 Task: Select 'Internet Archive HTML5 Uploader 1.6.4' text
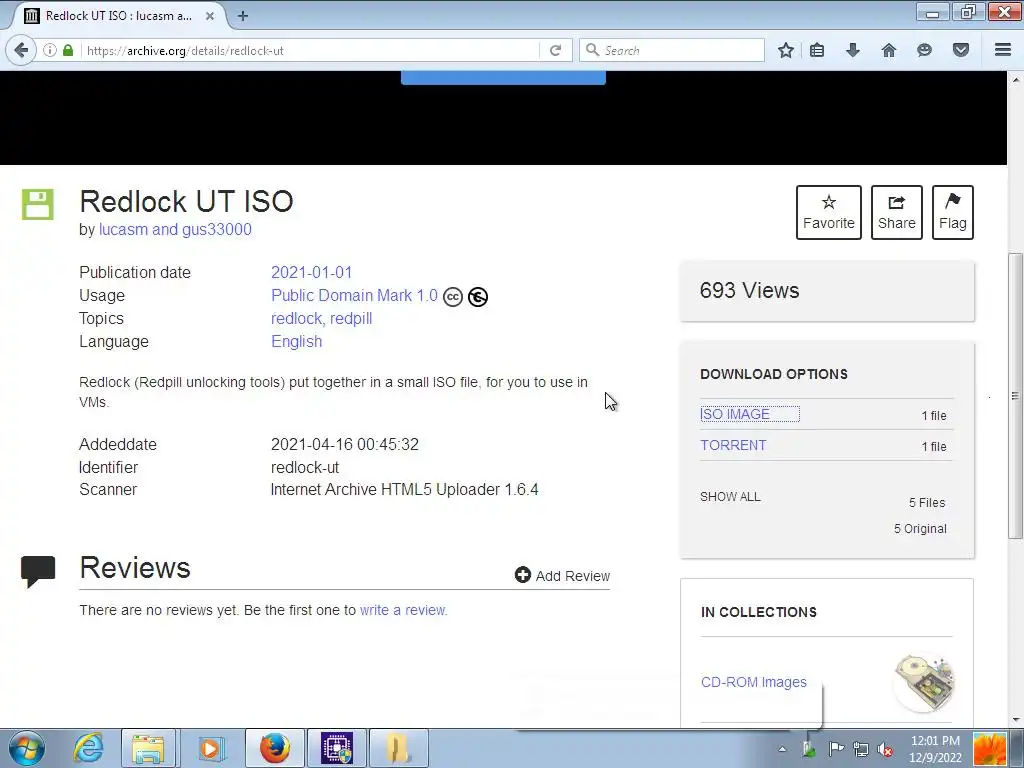tap(404, 490)
